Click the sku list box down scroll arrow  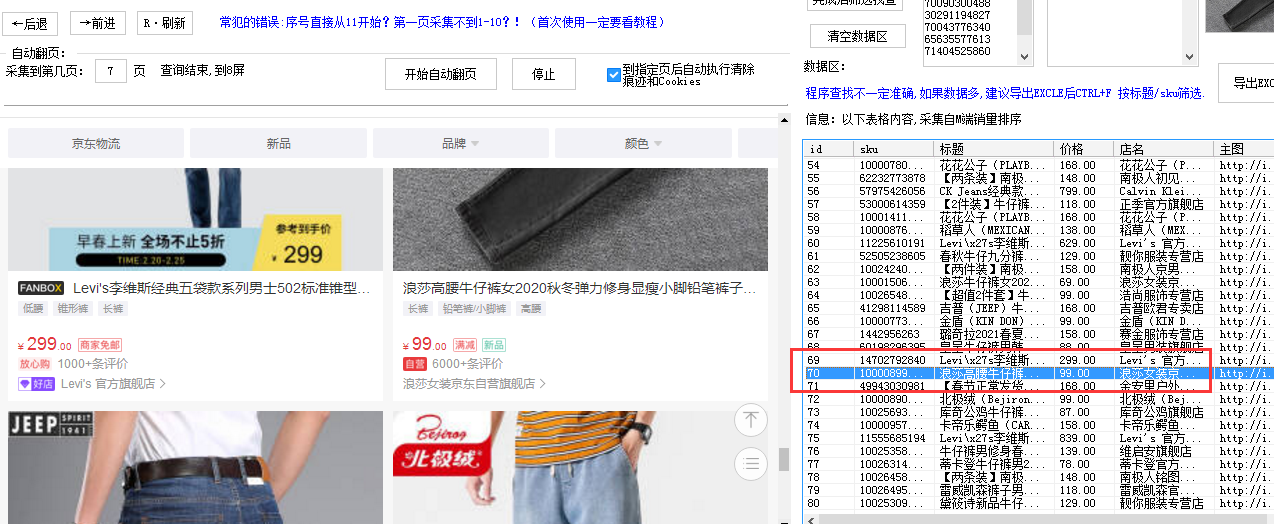tap(1024, 57)
